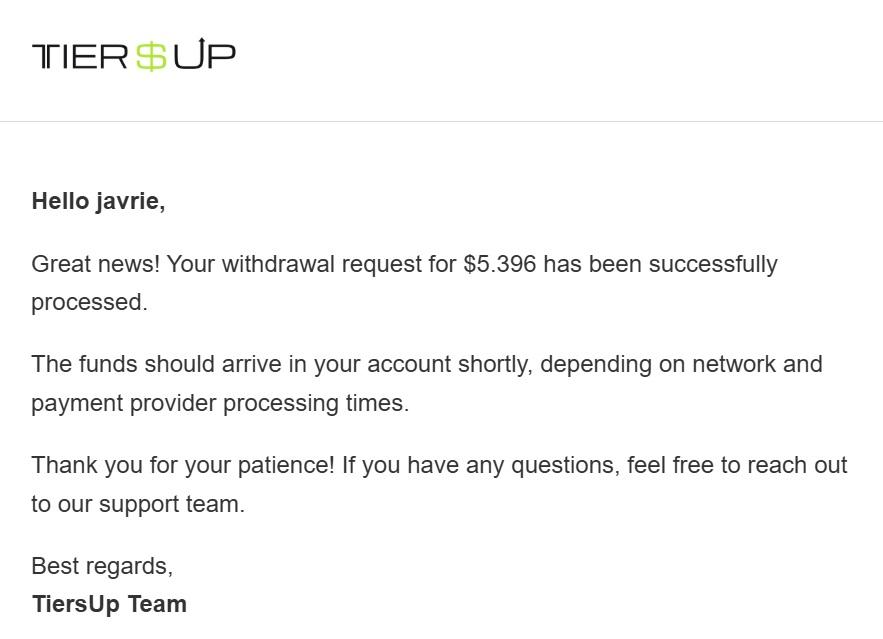
Task: Select the "Hello javrie," greeting
Action: (99, 202)
